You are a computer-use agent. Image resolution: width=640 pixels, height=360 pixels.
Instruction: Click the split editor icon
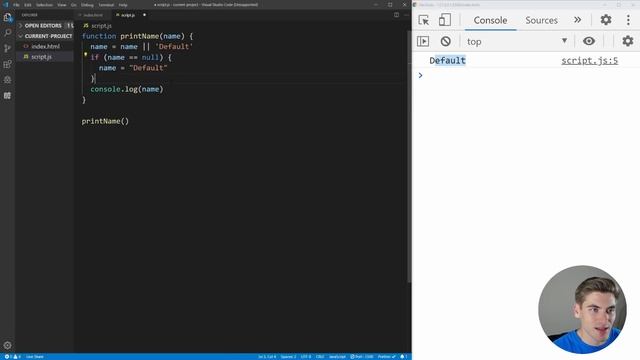[x=396, y=15]
